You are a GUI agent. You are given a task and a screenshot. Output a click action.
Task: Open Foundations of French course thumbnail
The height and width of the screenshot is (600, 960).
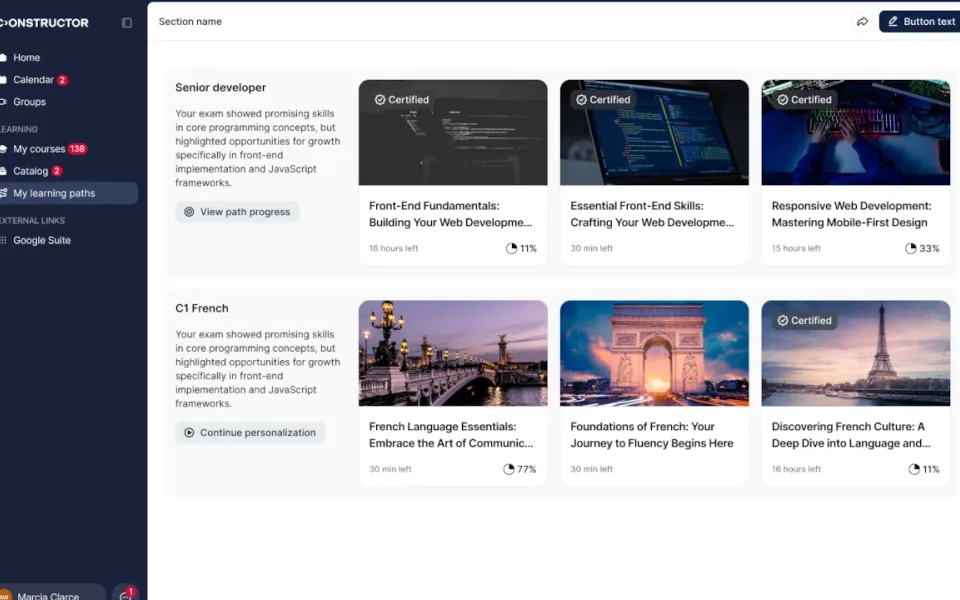(x=654, y=353)
